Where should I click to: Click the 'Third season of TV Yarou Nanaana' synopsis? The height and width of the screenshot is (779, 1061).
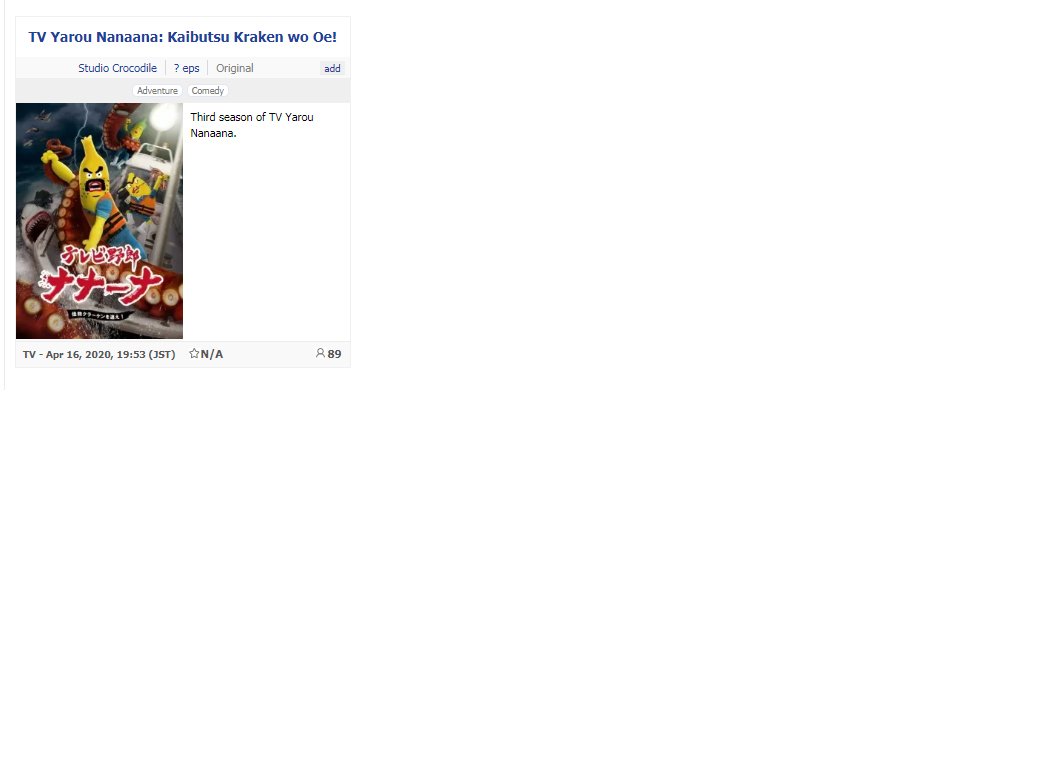(x=252, y=125)
